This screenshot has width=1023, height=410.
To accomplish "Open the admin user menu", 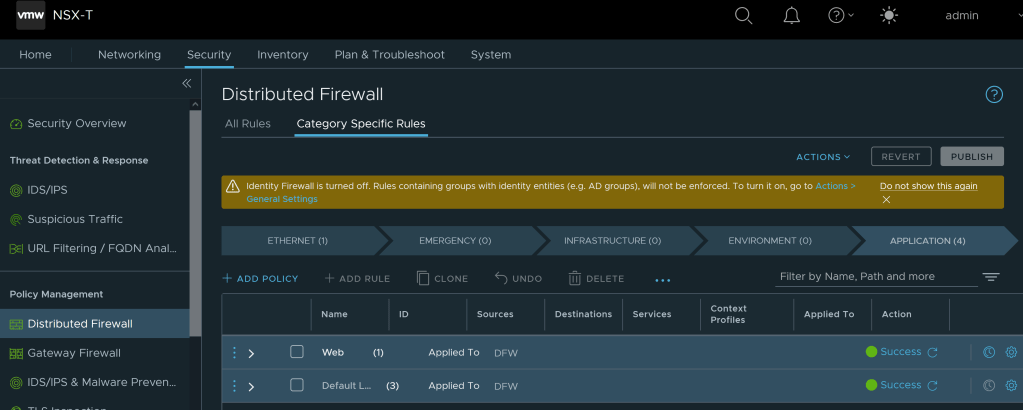I will (x=962, y=15).
